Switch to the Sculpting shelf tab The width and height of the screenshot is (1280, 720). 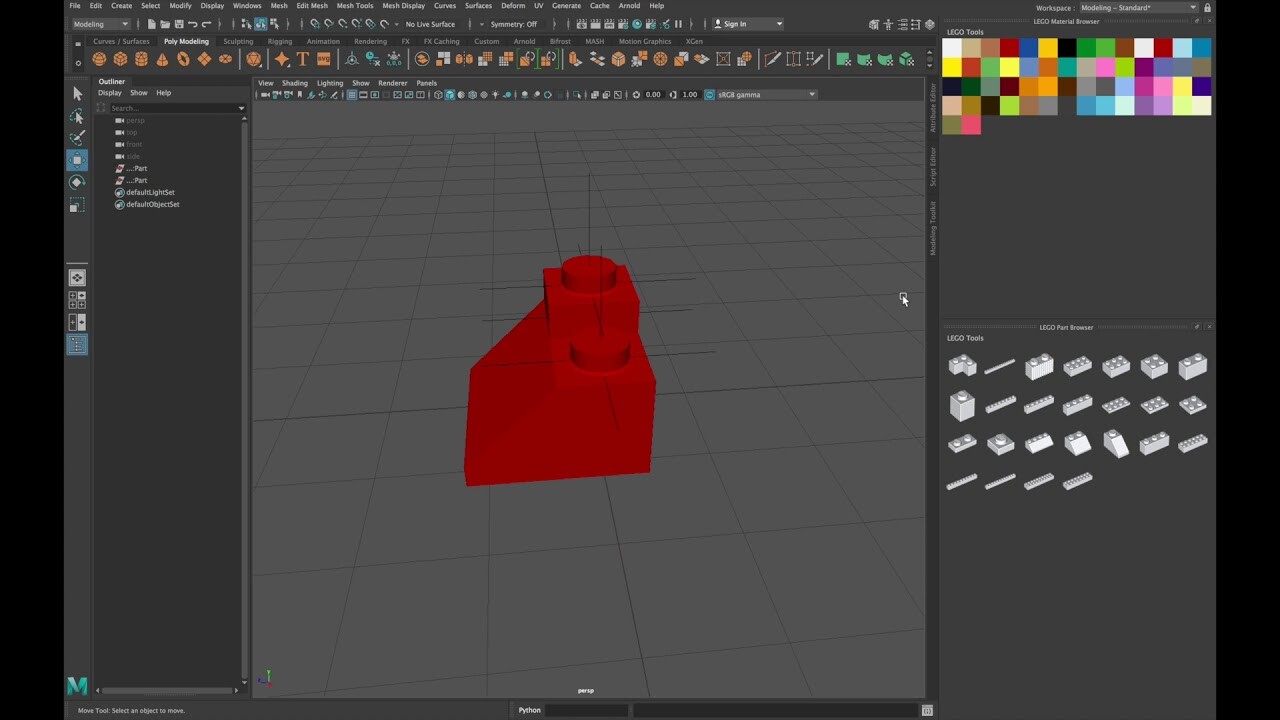237,41
